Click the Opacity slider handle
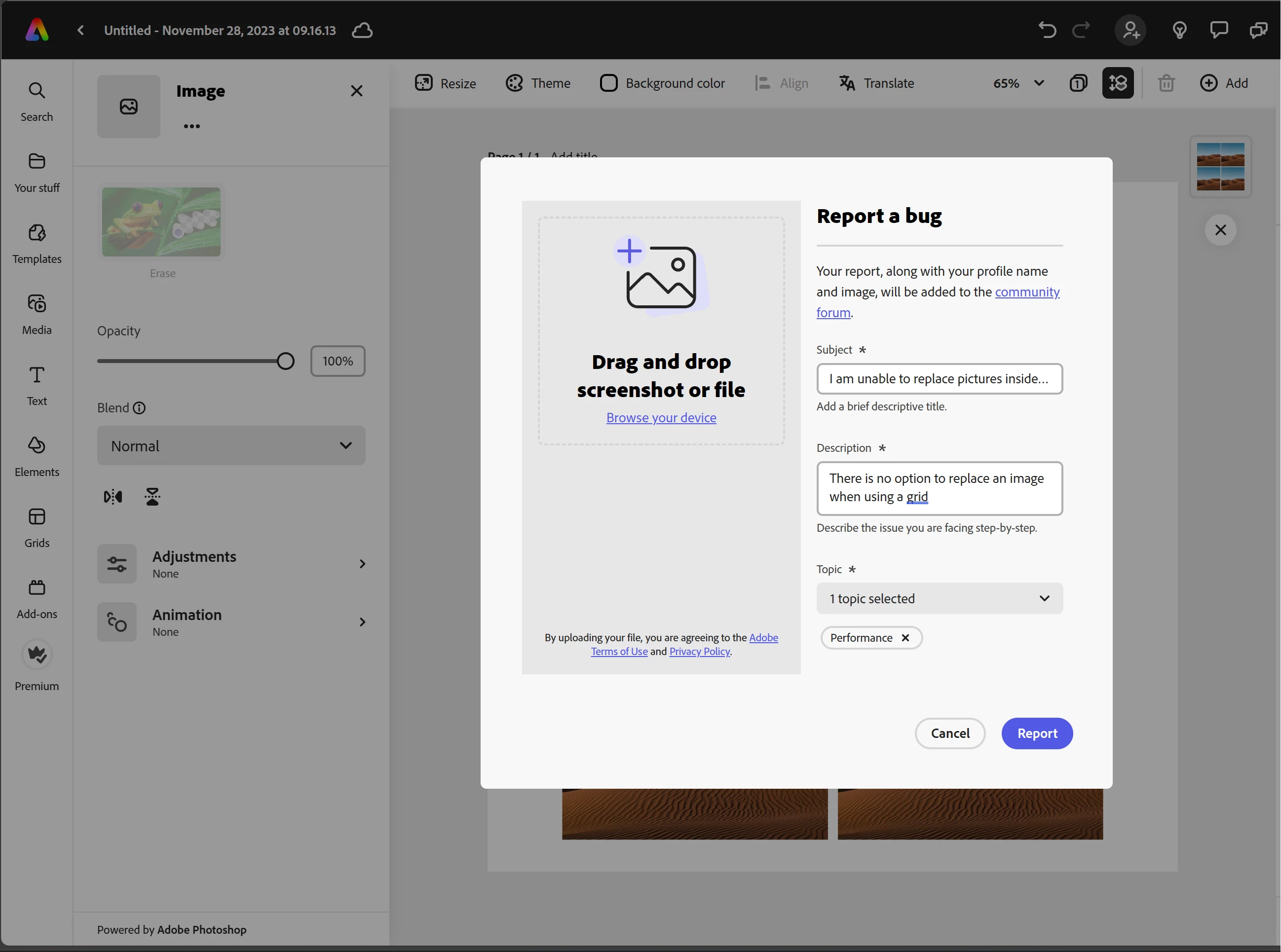 [285, 362]
